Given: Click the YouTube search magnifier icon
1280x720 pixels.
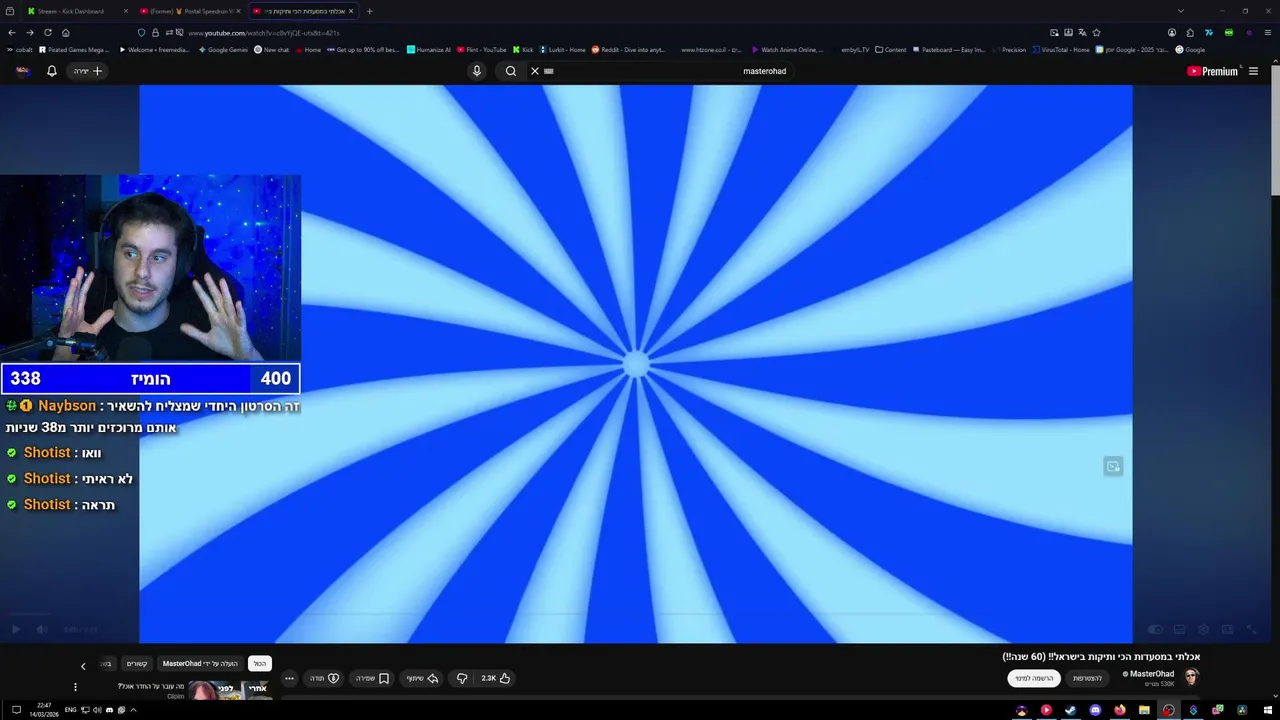Looking at the screenshot, I should point(511,71).
